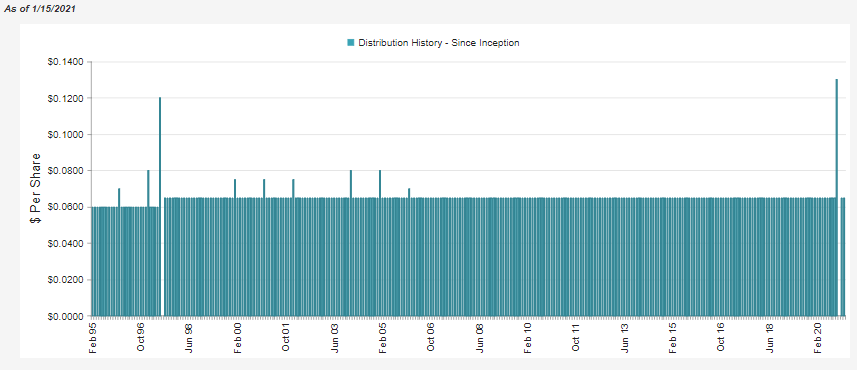Click the Feb 20 x-axis label
The image size is (857, 370).
point(818,338)
